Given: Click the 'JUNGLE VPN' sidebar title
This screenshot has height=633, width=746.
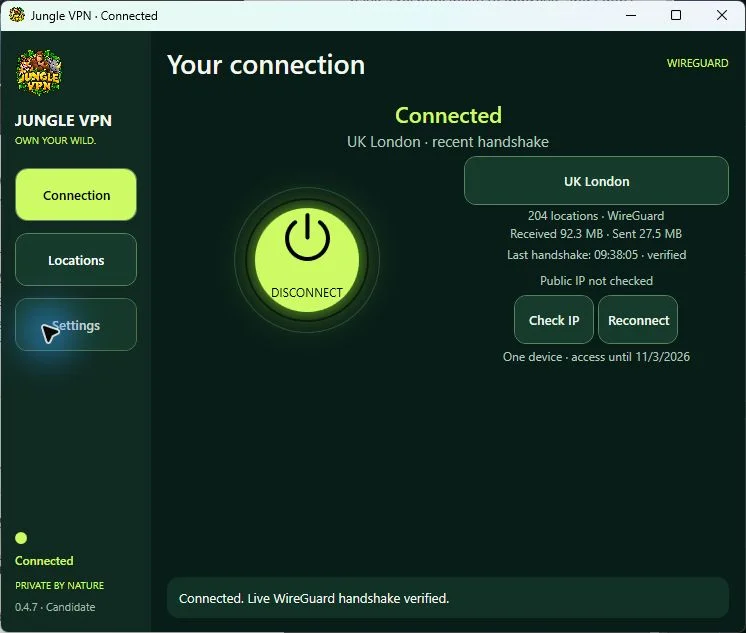Looking at the screenshot, I should point(63,120).
